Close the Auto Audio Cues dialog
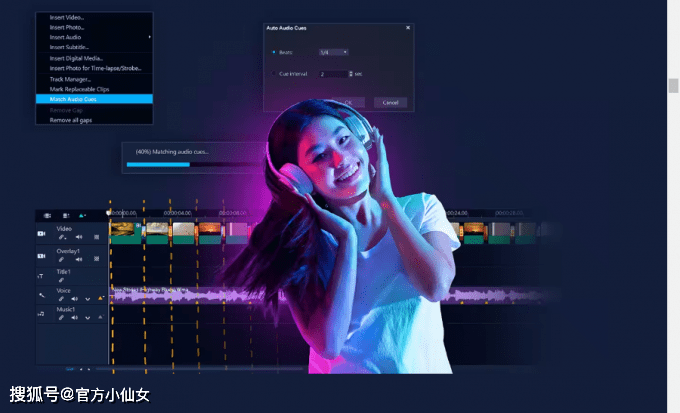The width and height of the screenshot is (680, 413). point(408,28)
